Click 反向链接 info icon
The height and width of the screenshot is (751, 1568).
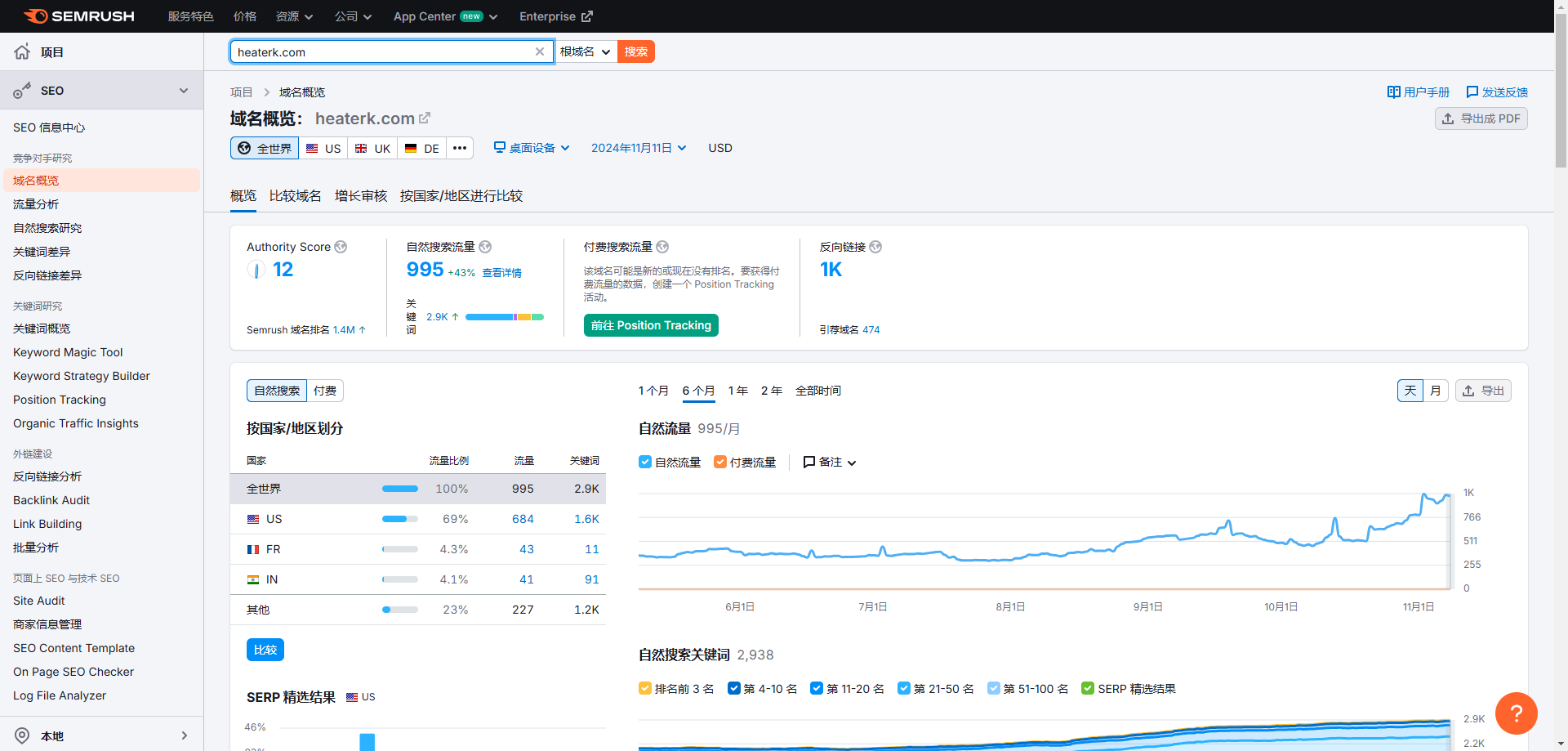pyautogui.click(x=875, y=247)
